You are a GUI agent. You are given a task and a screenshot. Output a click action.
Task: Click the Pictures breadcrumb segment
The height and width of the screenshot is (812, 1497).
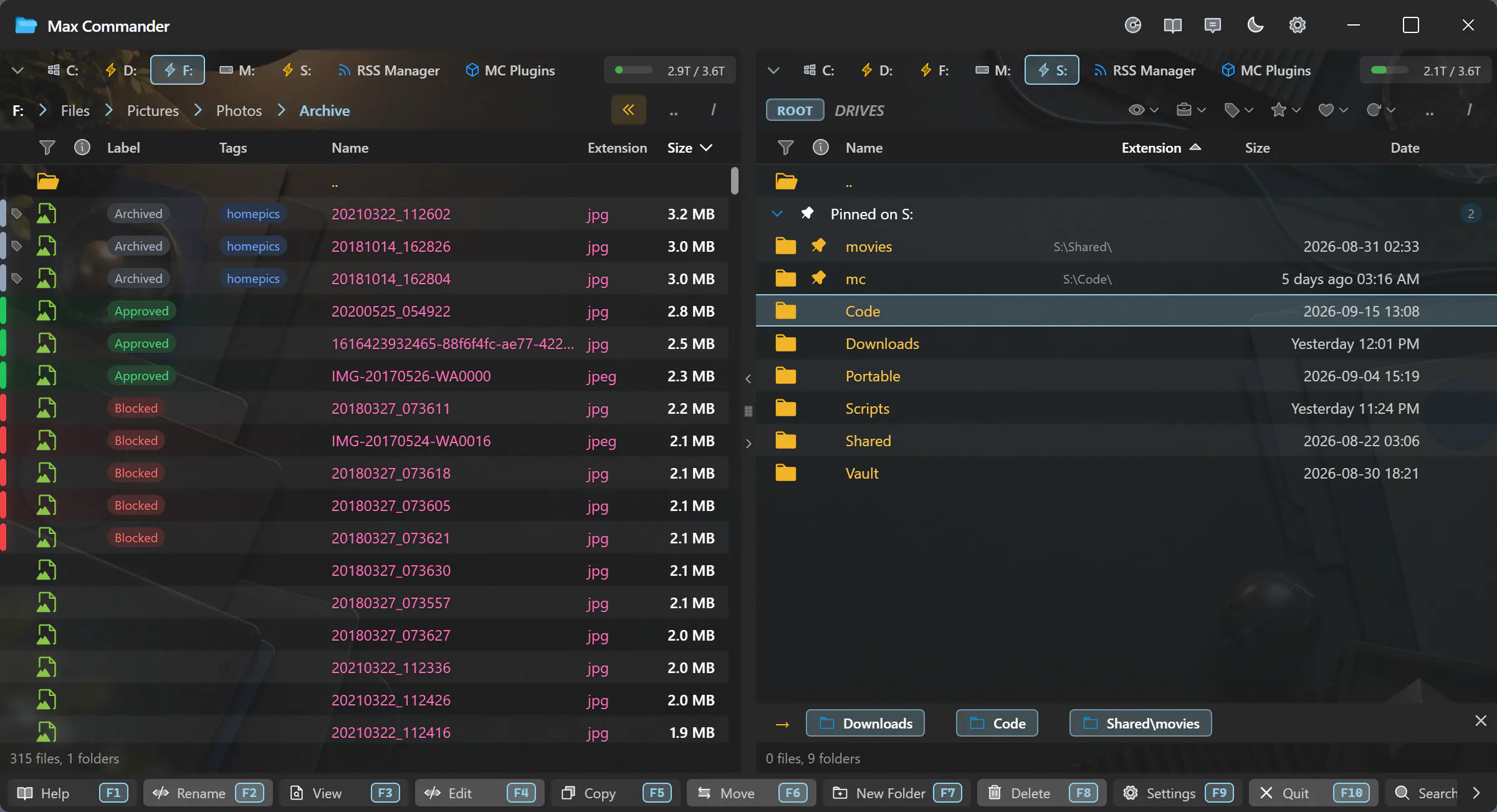pyautogui.click(x=153, y=110)
